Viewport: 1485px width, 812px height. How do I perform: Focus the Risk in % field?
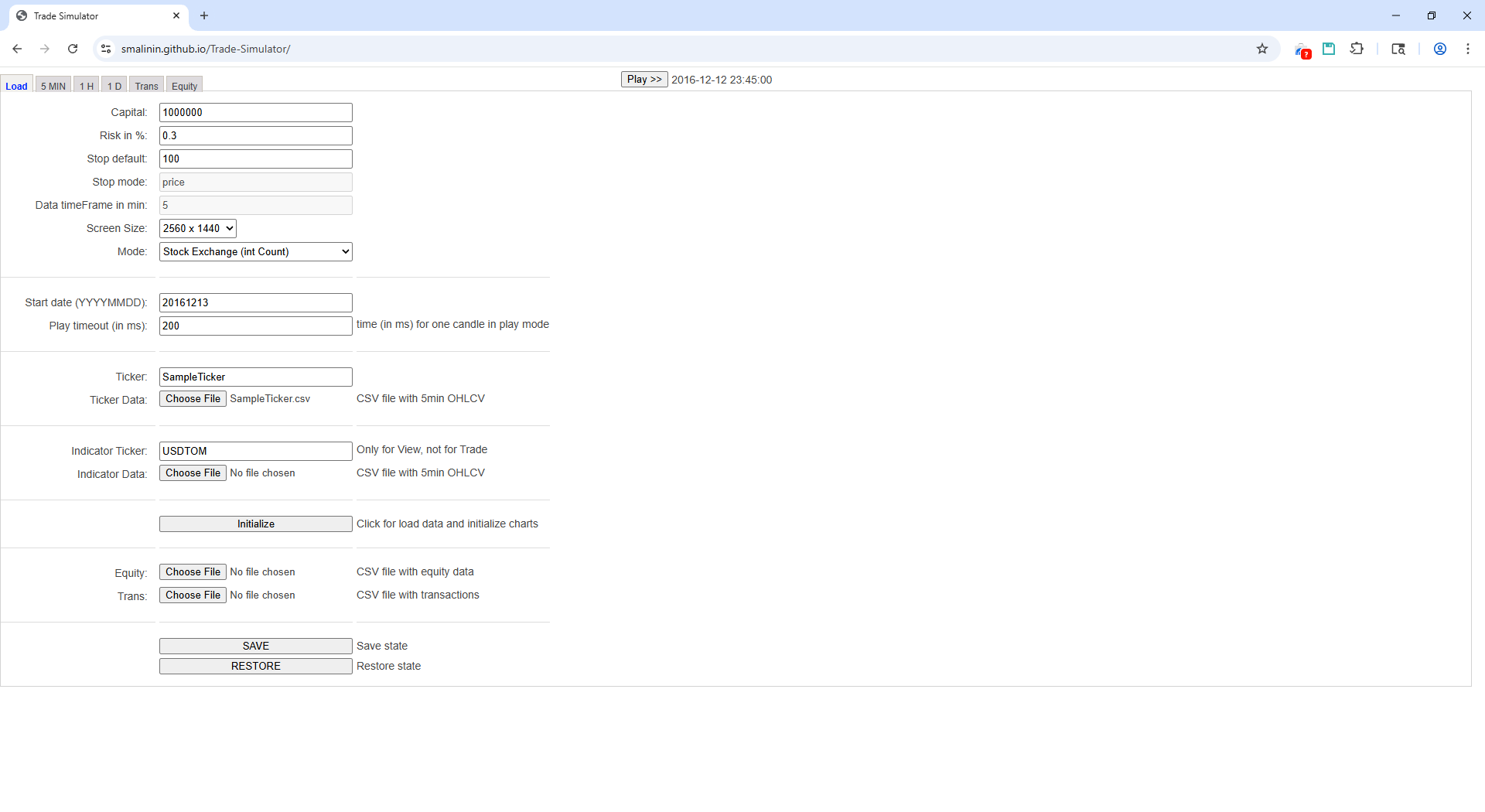[256, 135]
